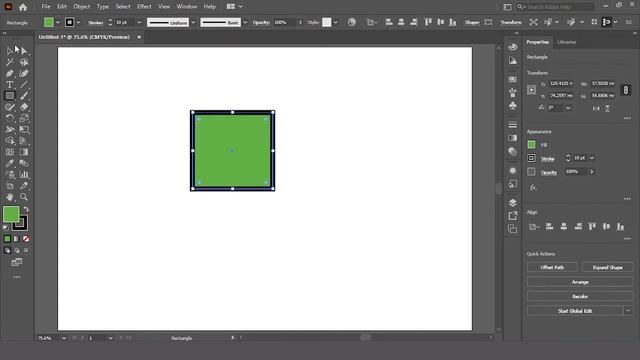Select the Hand tool
Viewport: 640px width, 360px height.
tap(10, 197)
